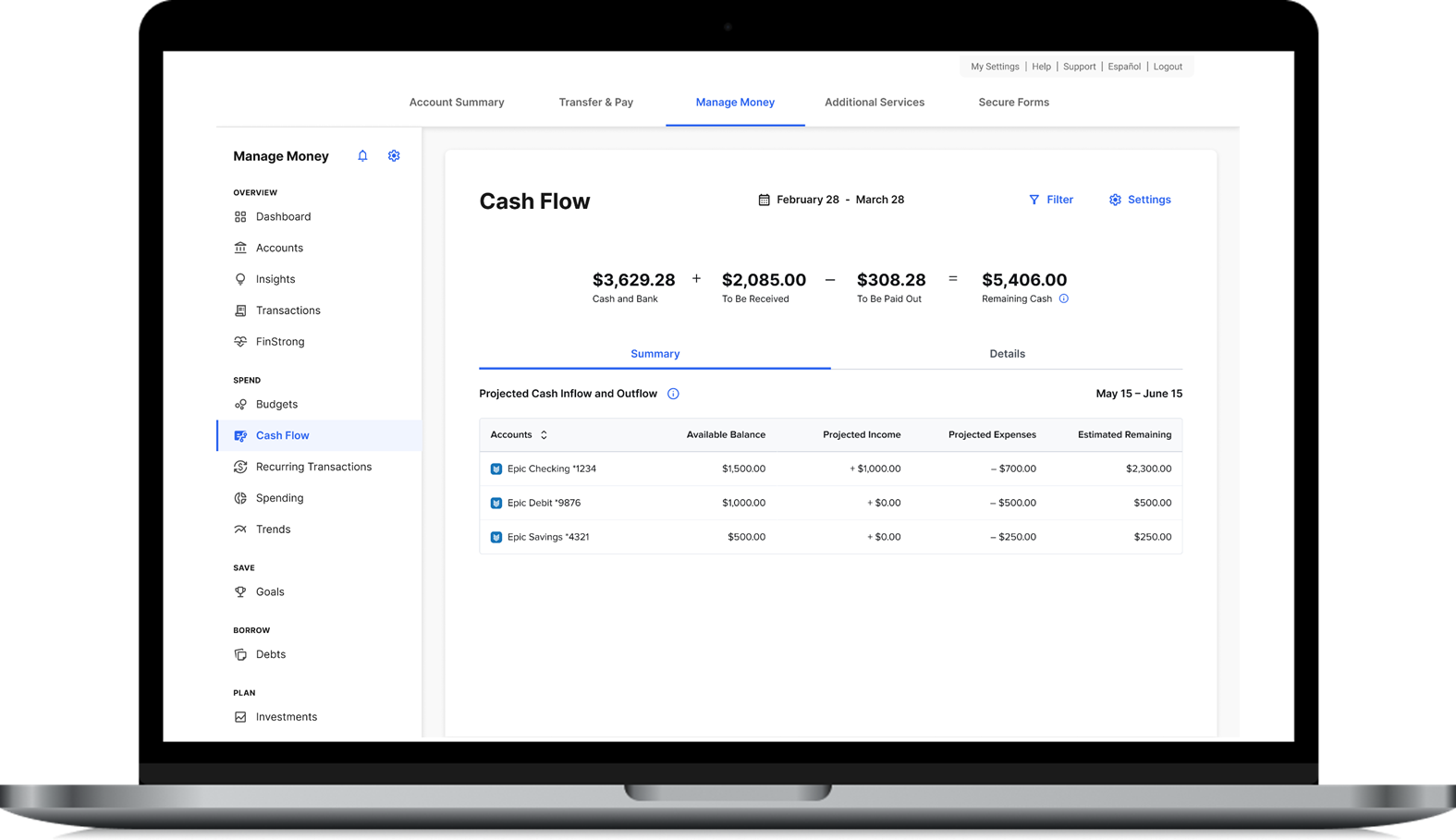Click the Accounts bank icon

[x=240, y=248]
